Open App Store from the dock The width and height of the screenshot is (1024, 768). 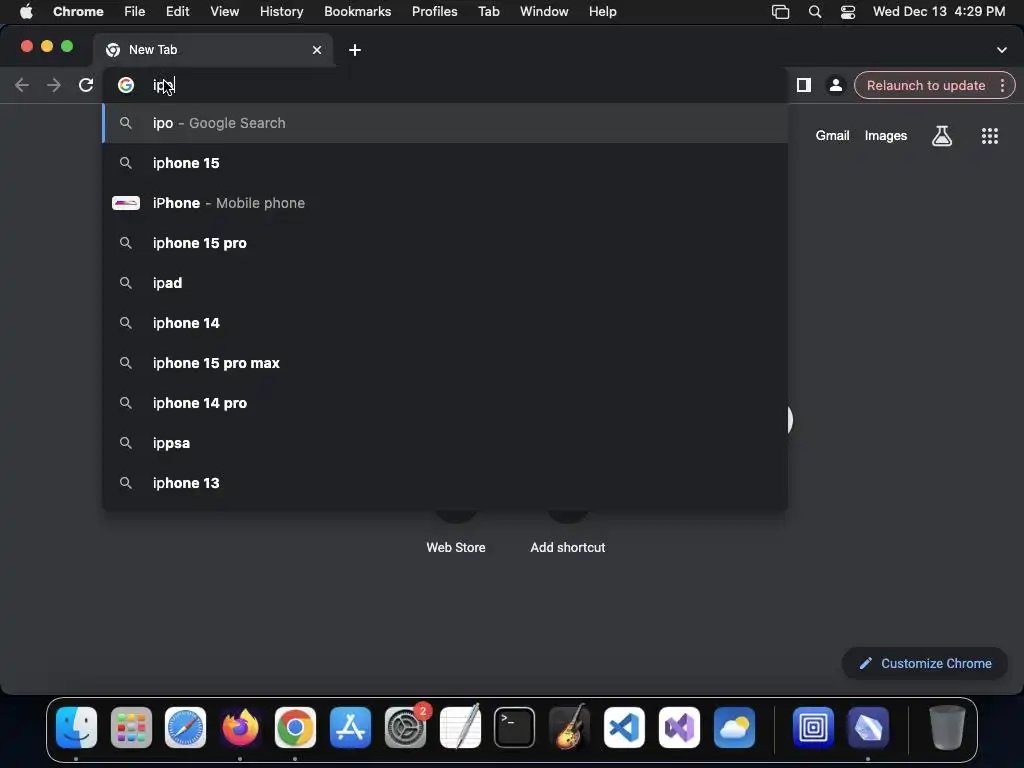[x=350, y=728]
